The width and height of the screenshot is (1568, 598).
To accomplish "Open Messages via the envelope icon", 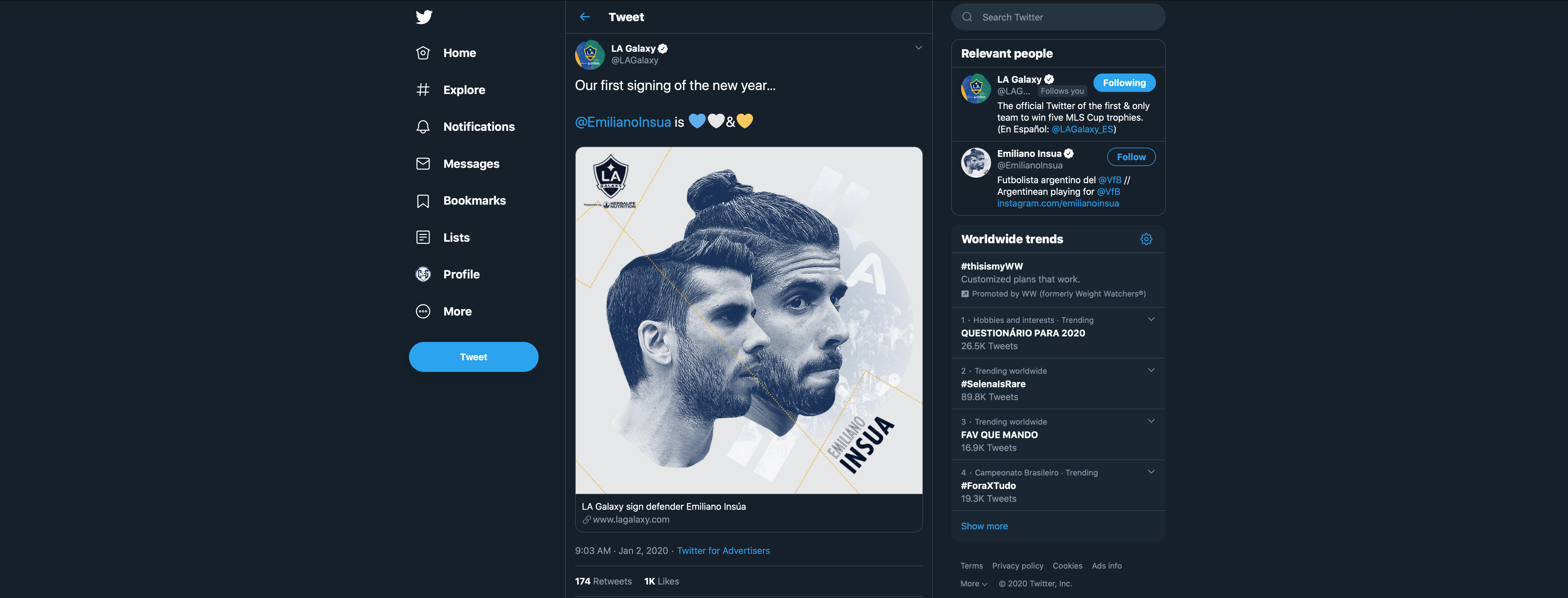I will tap(423, 164).
